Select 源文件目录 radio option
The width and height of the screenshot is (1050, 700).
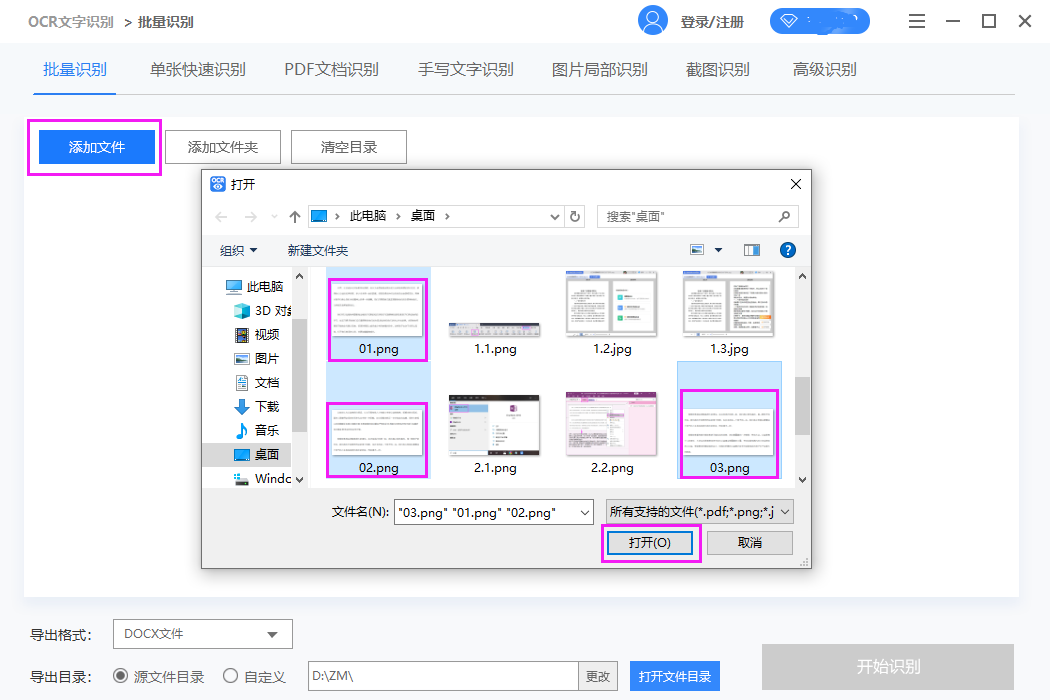121,676
